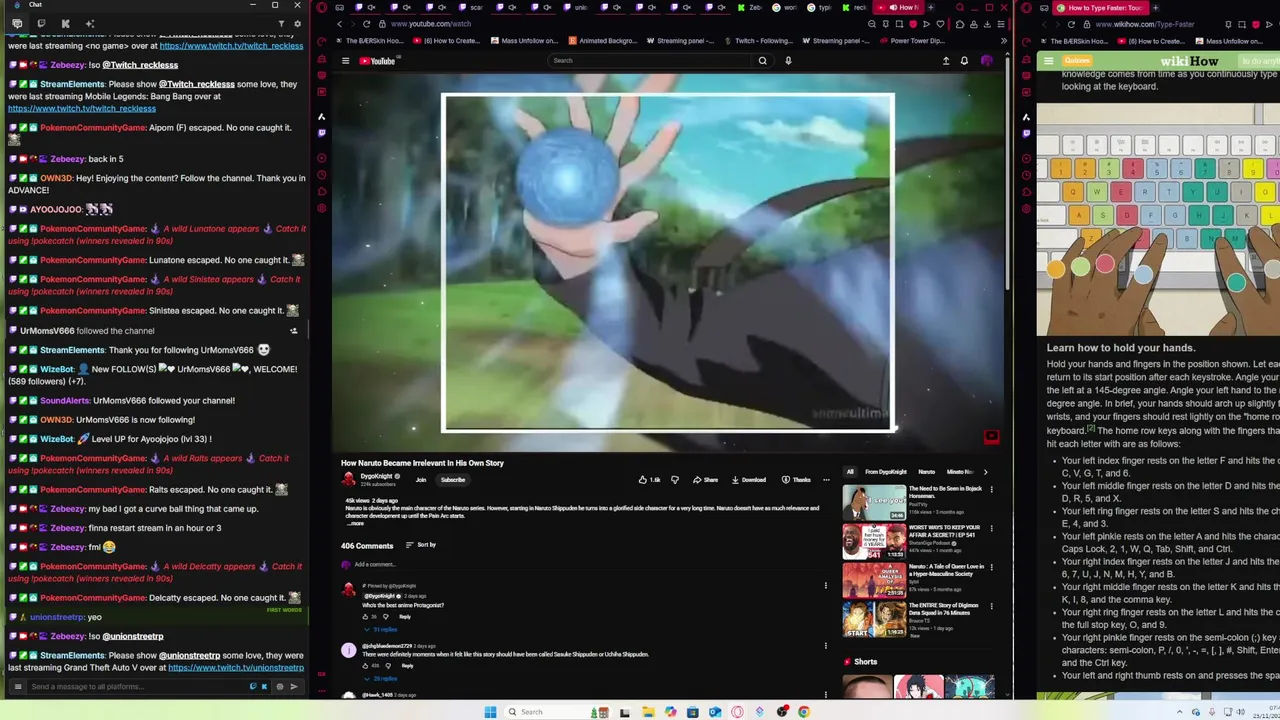Image resolution: width=1280 pixels, height=720 pixels.
Task: Expand 31 replies on pinned comment
Action: 383,629
